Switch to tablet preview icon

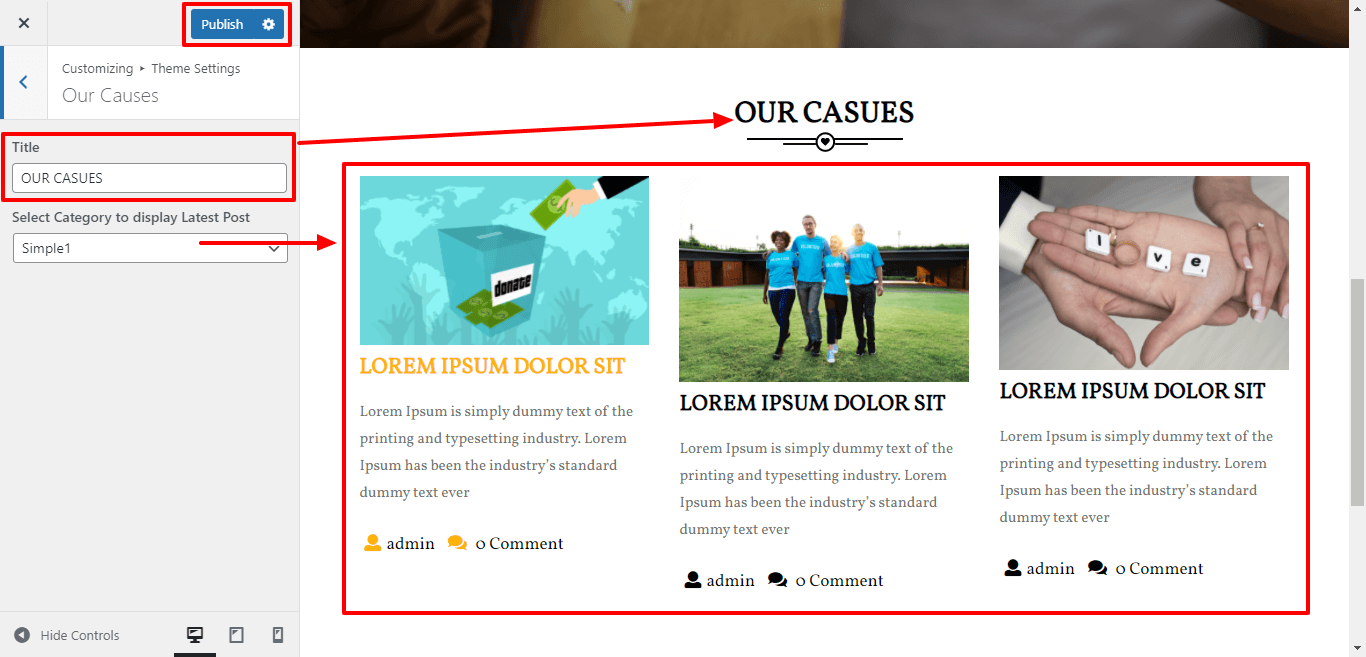(237, 635)
